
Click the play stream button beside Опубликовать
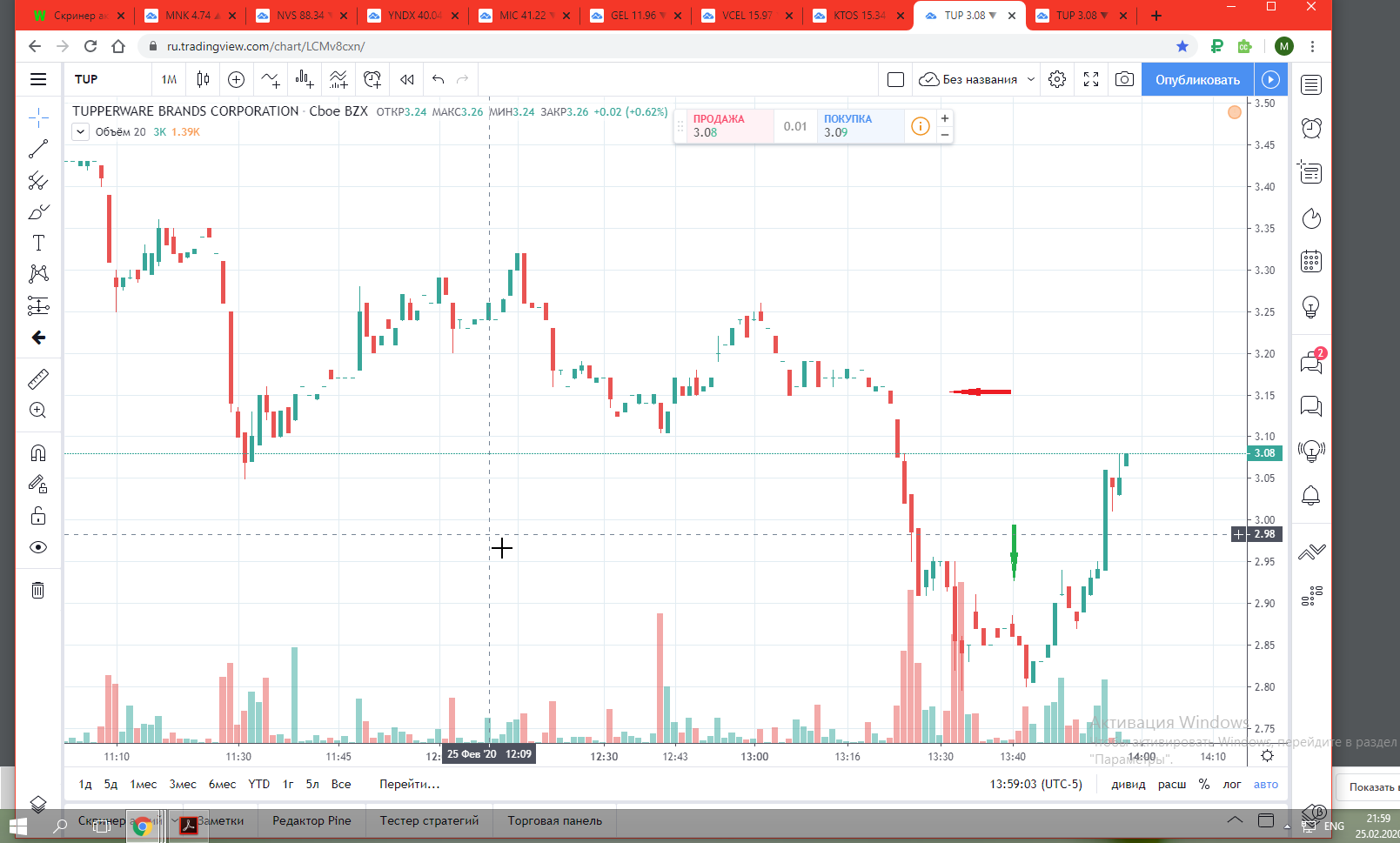[x=1270, y=79]
